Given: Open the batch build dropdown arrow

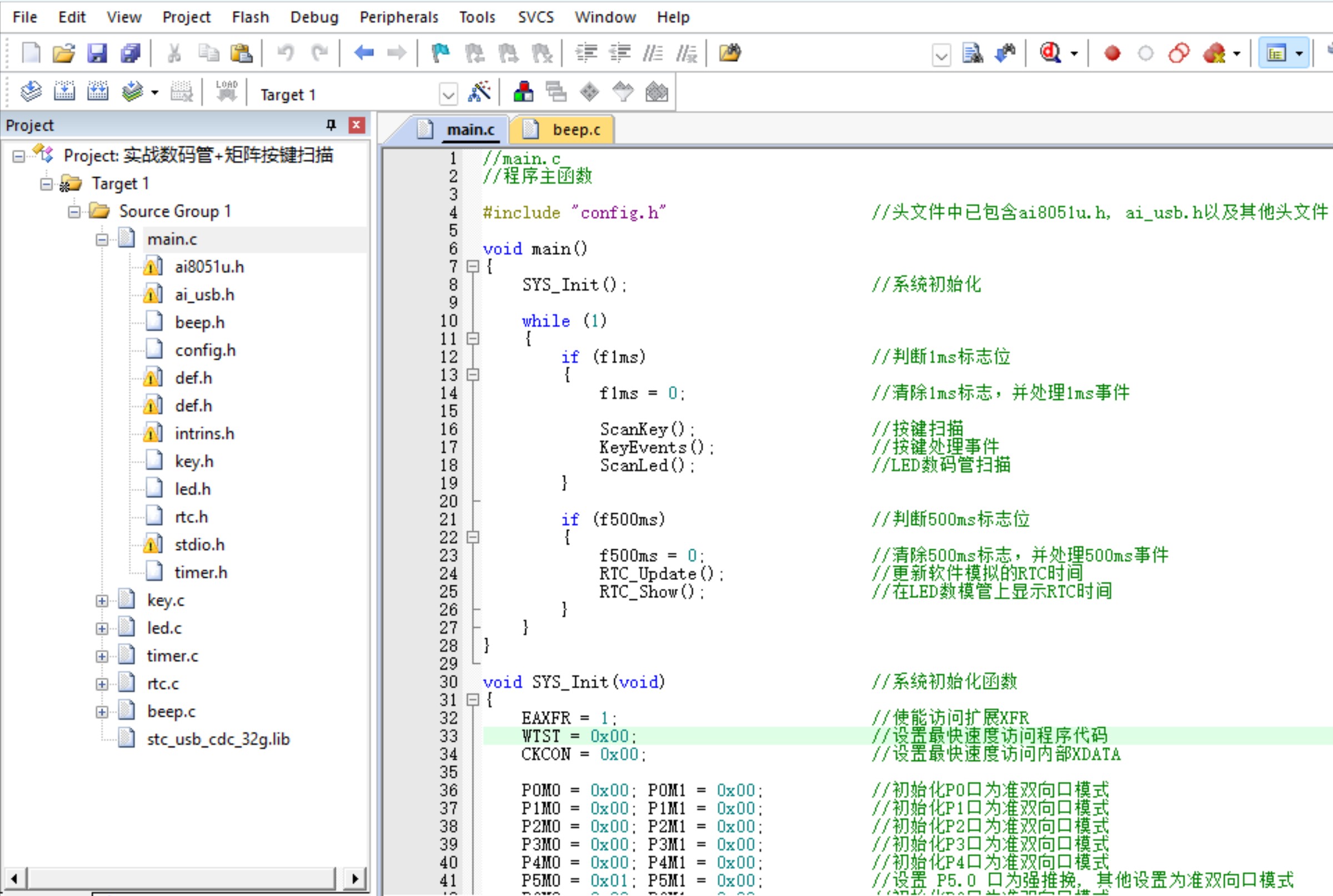Looking at the screenshot, I should pyautogui.click(x=155, y=92).
